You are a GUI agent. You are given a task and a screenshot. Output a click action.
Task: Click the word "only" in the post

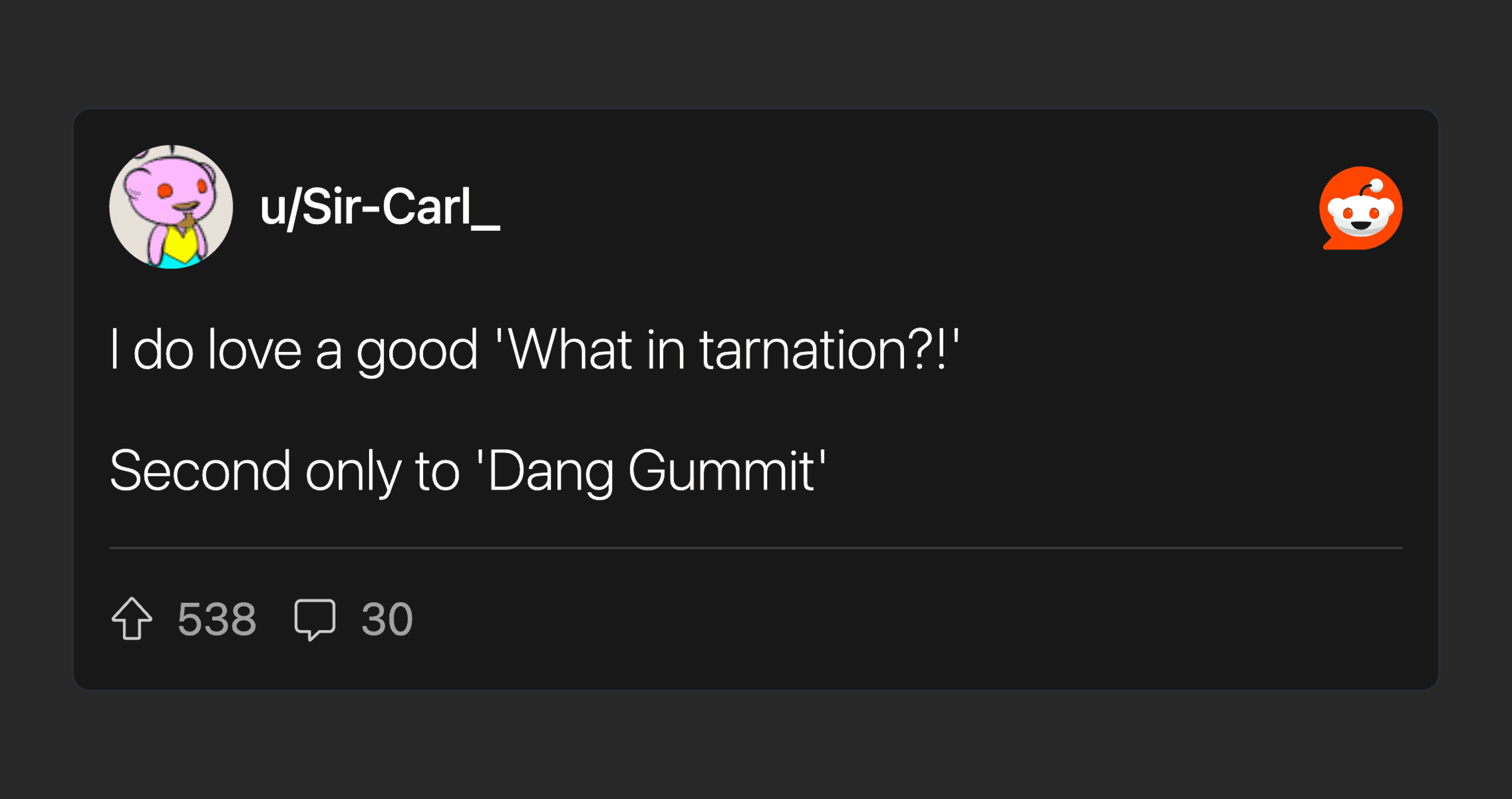tap(353, 471)
